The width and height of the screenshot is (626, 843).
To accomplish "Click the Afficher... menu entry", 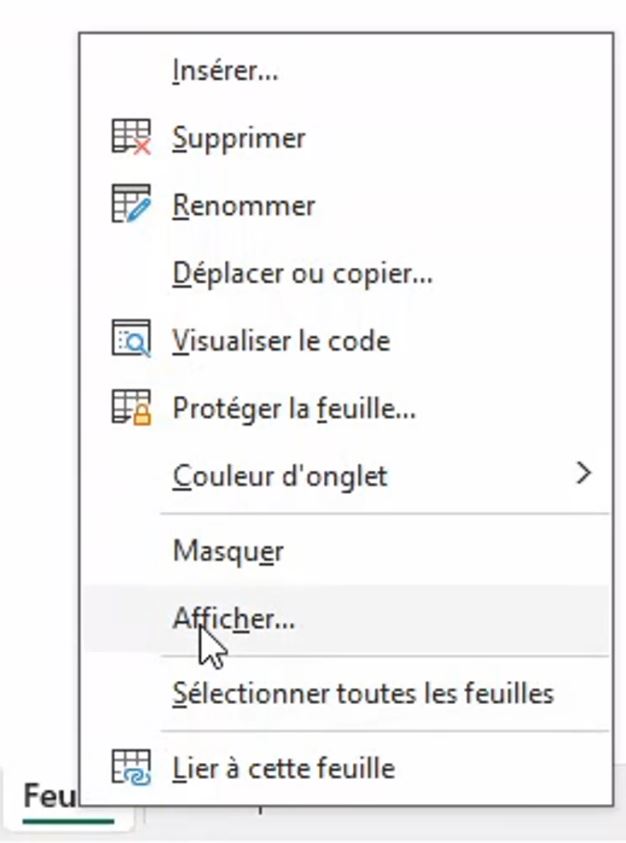I will click(234, 619).
